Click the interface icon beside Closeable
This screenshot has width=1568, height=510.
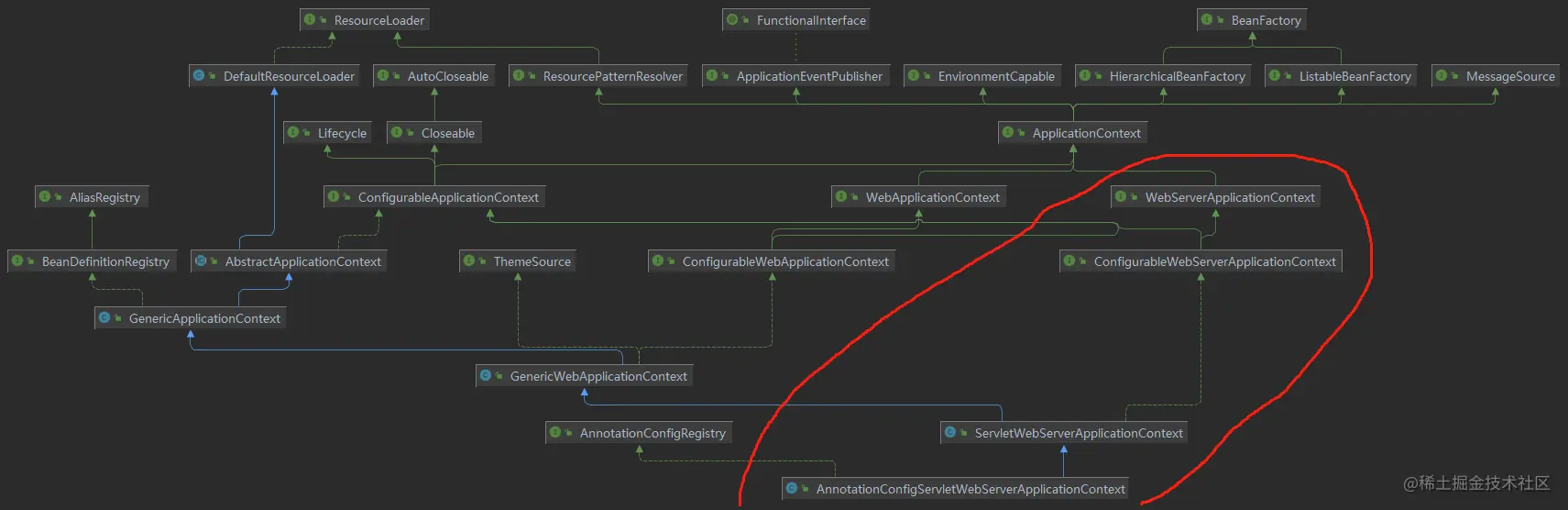pyautogui.click(x=397, y=132)
